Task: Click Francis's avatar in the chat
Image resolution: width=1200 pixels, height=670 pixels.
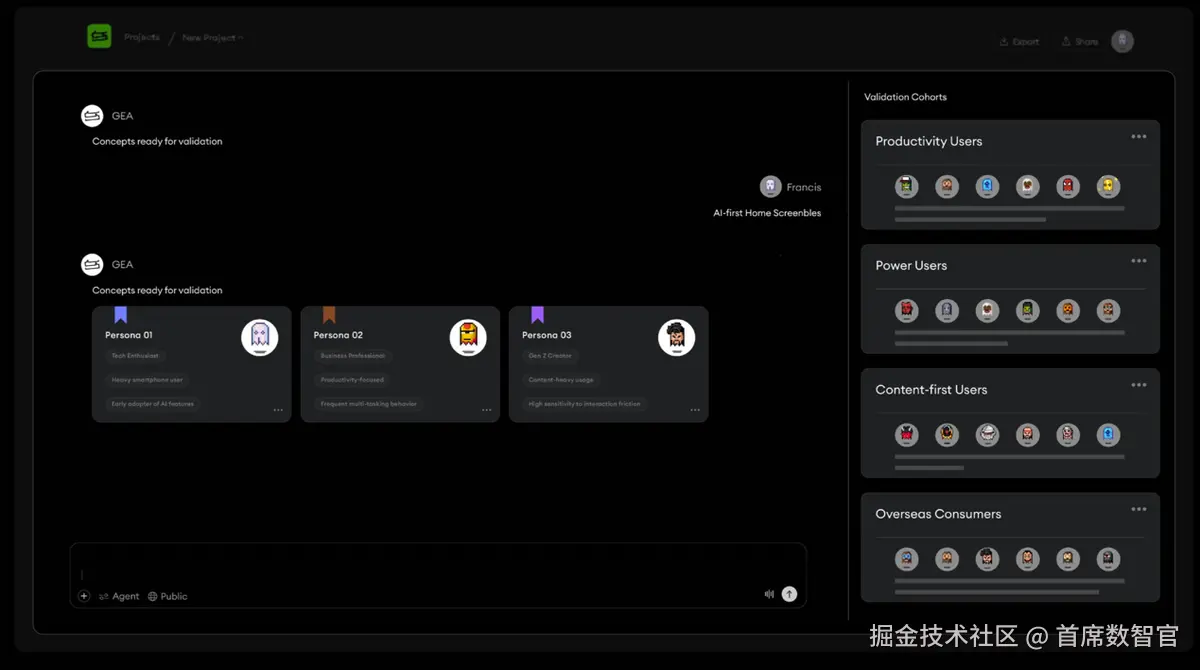Action: coord(770,187)
